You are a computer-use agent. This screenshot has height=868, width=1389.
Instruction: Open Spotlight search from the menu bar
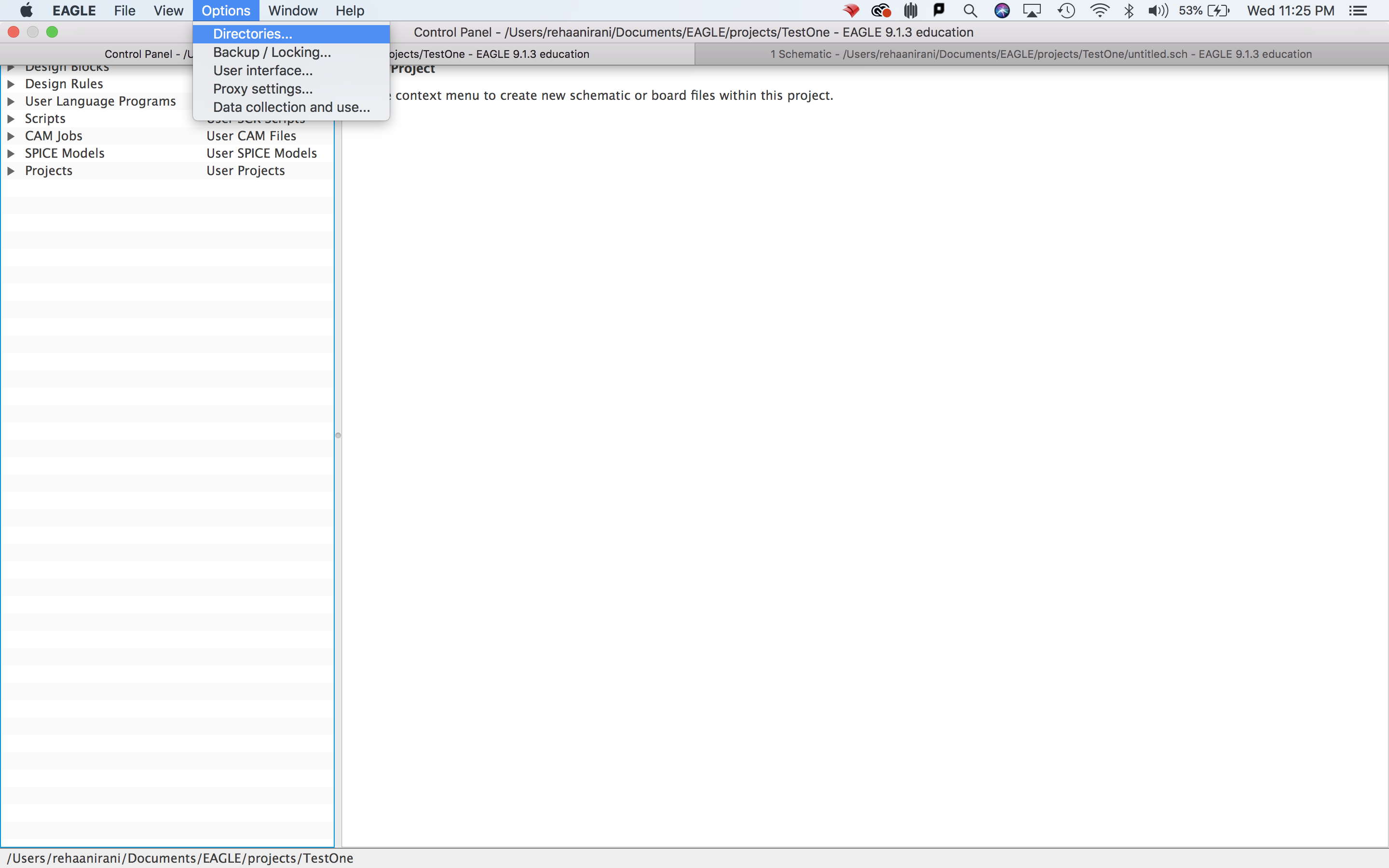click(x=970, y=10)
